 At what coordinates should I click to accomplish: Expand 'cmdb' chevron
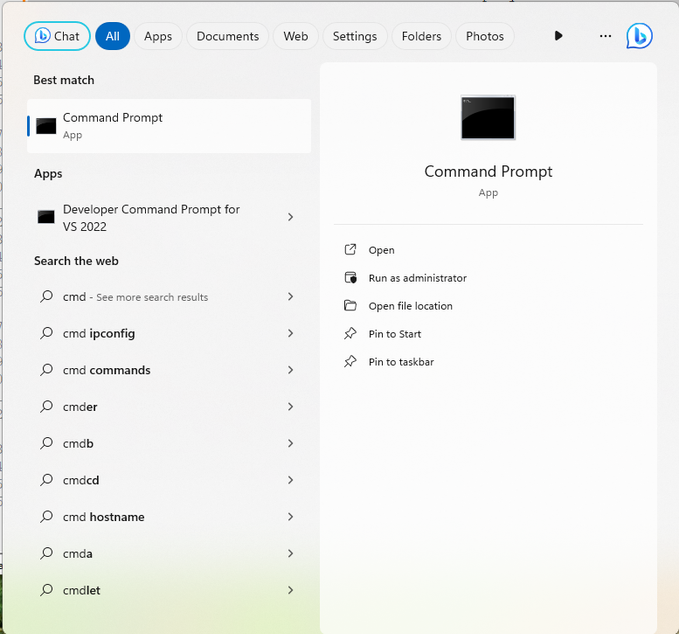tap(291, 443)
